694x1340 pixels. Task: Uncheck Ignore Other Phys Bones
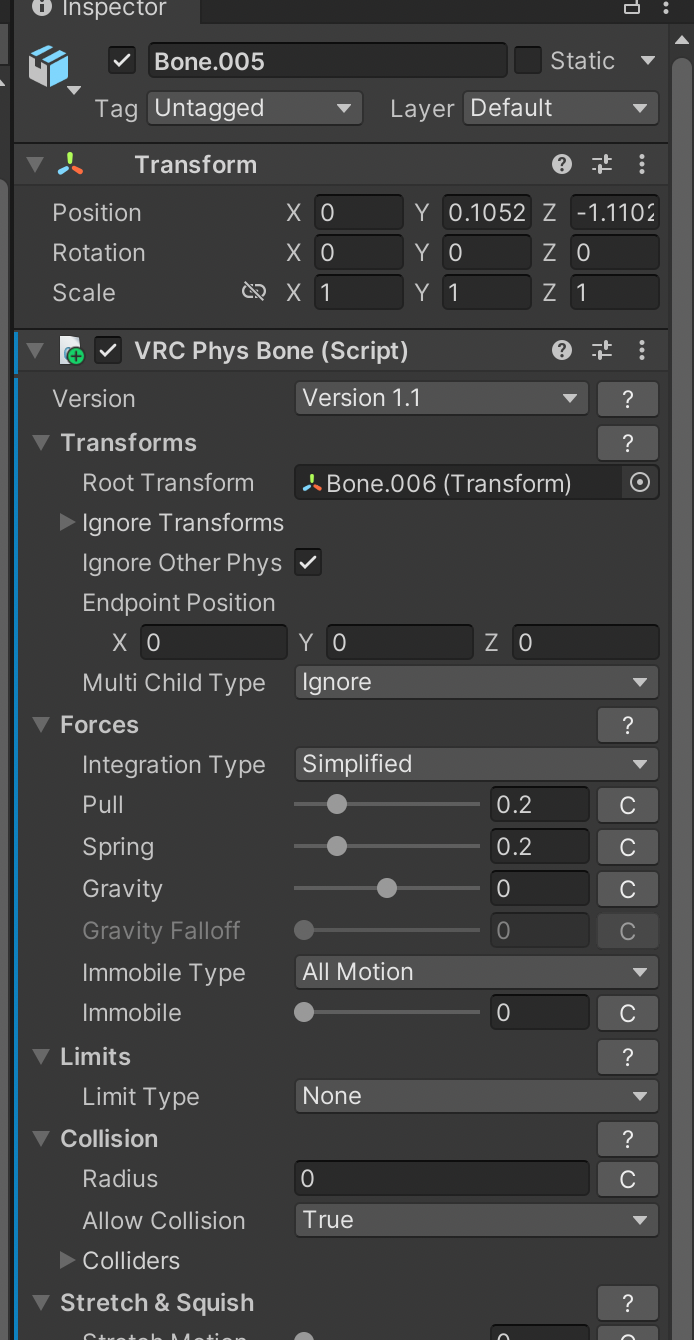pos(308,563)
